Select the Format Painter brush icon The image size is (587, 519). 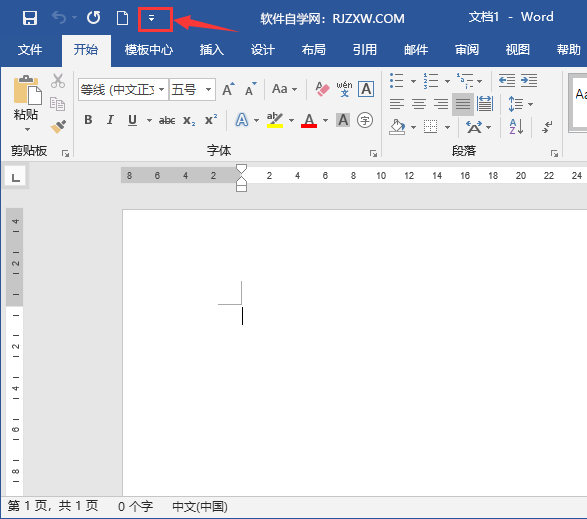[58, 127]
